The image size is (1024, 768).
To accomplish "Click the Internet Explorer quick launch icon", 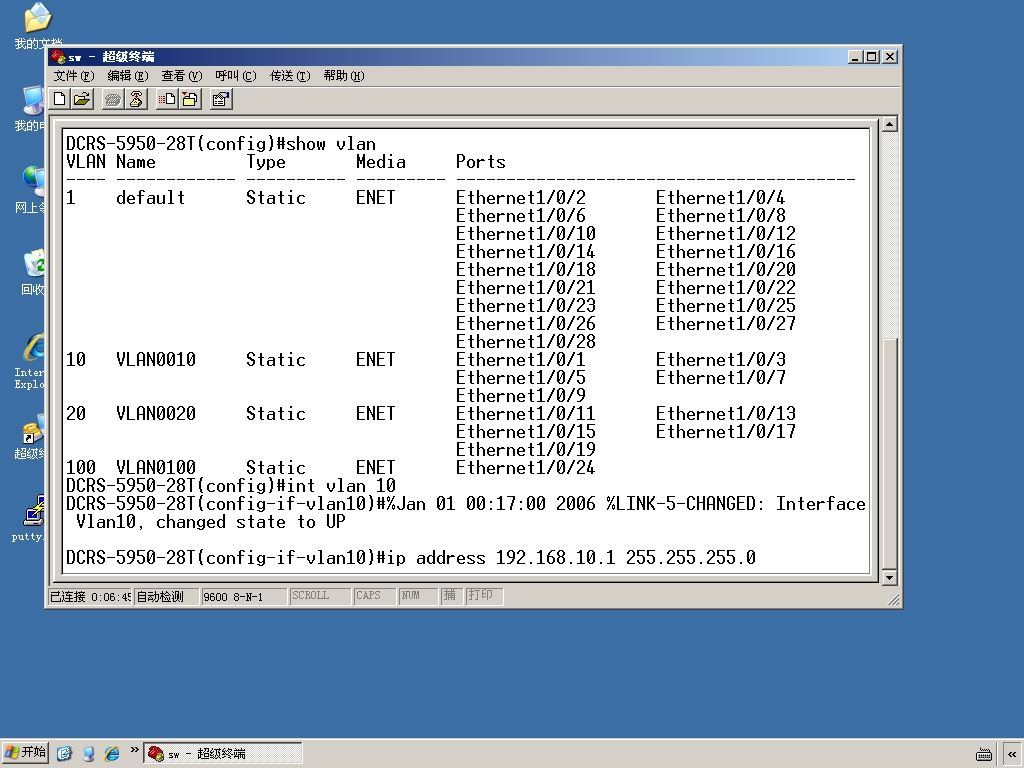I will click(x=112, y=754).
